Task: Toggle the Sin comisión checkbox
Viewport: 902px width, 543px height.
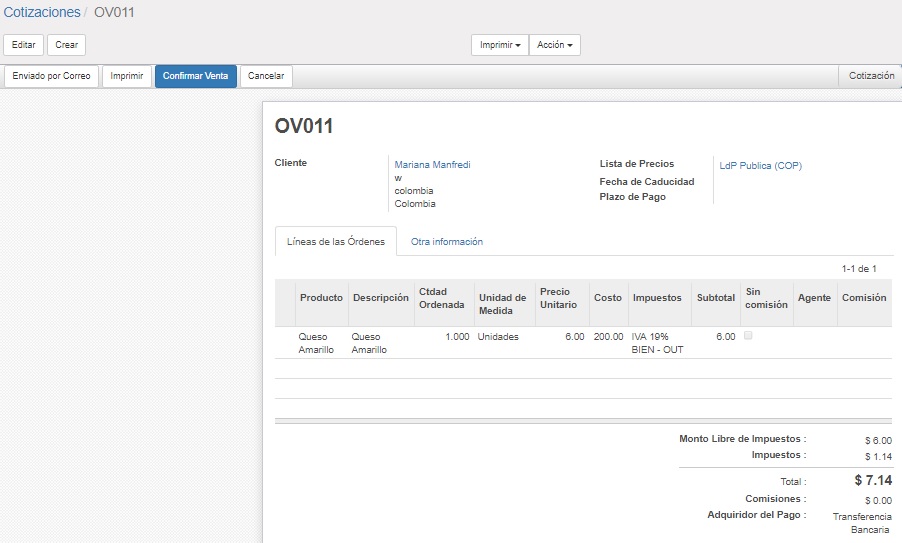Action: (748, 336)
